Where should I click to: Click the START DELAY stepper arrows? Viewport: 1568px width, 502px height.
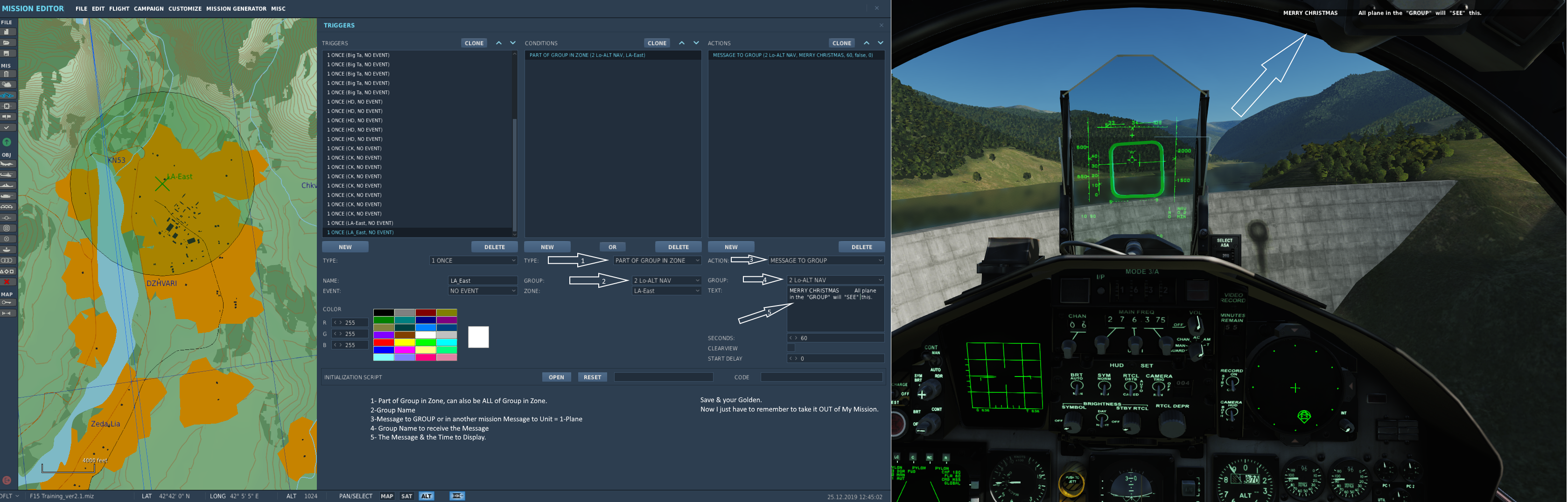click(x=793, y=358)
